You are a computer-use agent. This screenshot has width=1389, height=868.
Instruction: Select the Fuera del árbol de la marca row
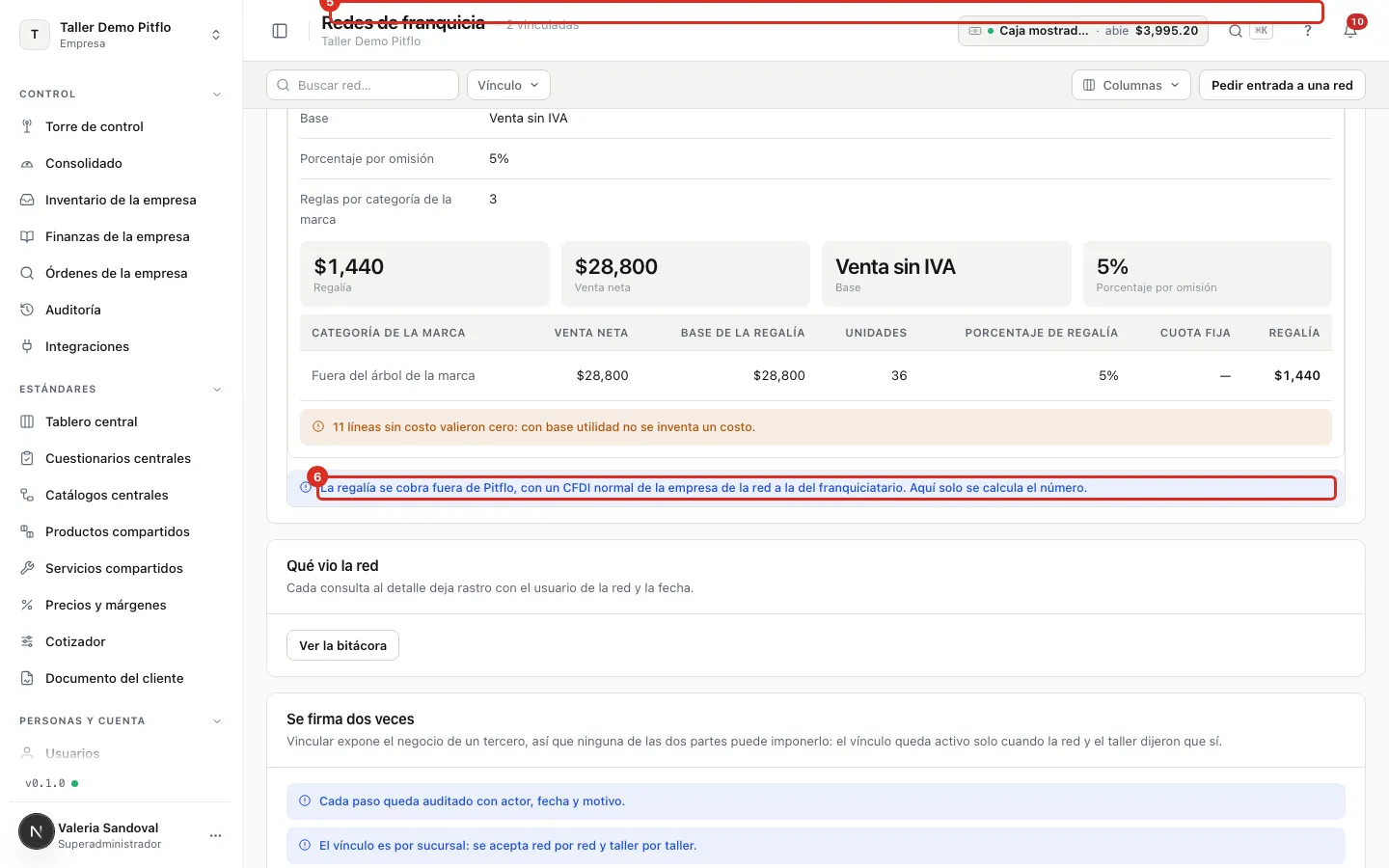tap(816, 375)
